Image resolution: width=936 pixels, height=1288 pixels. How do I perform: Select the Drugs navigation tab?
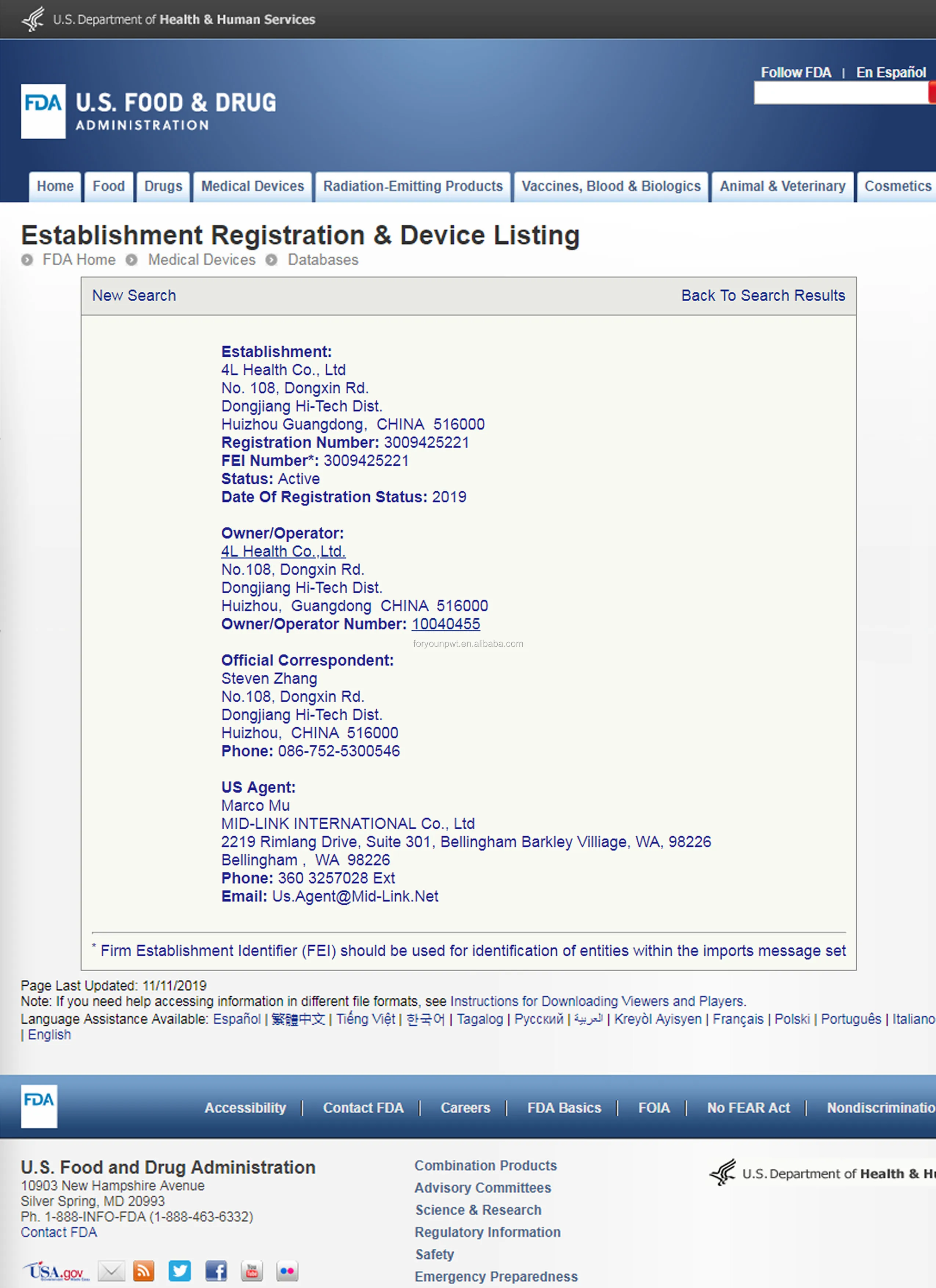coord(163,186)
